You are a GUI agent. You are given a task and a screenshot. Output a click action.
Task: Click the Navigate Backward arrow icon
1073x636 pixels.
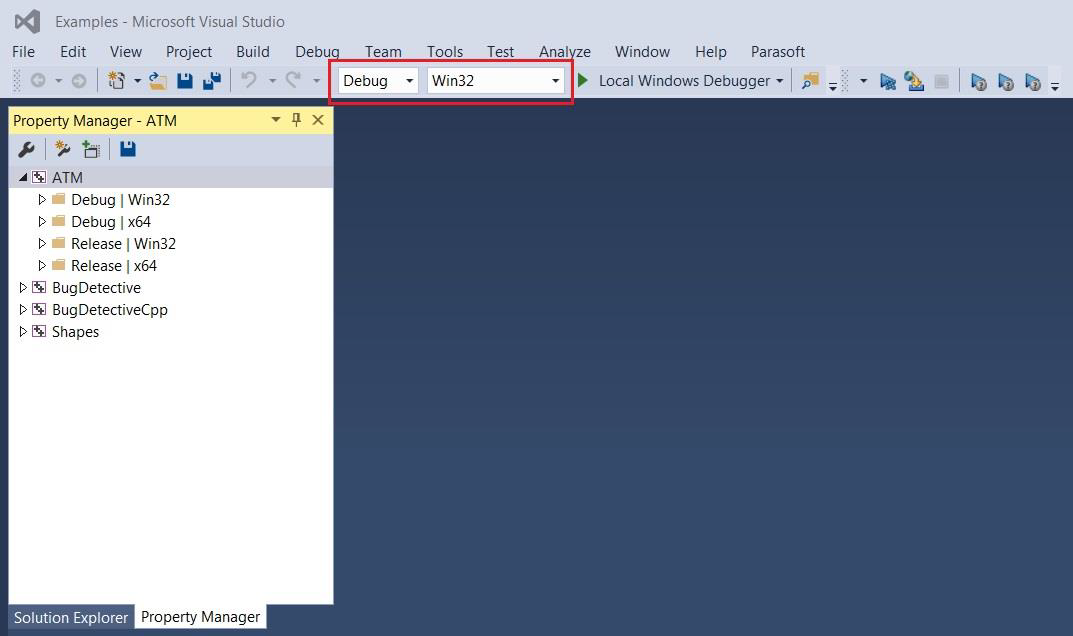pos(38,81)
